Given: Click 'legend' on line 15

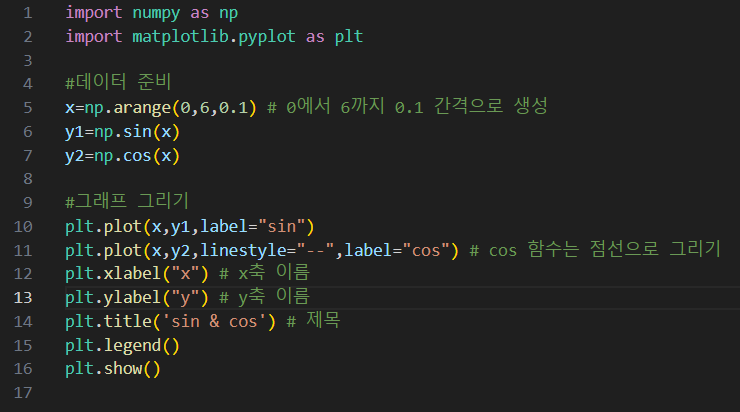Looking at the screenshot, I should click(132, 346).
